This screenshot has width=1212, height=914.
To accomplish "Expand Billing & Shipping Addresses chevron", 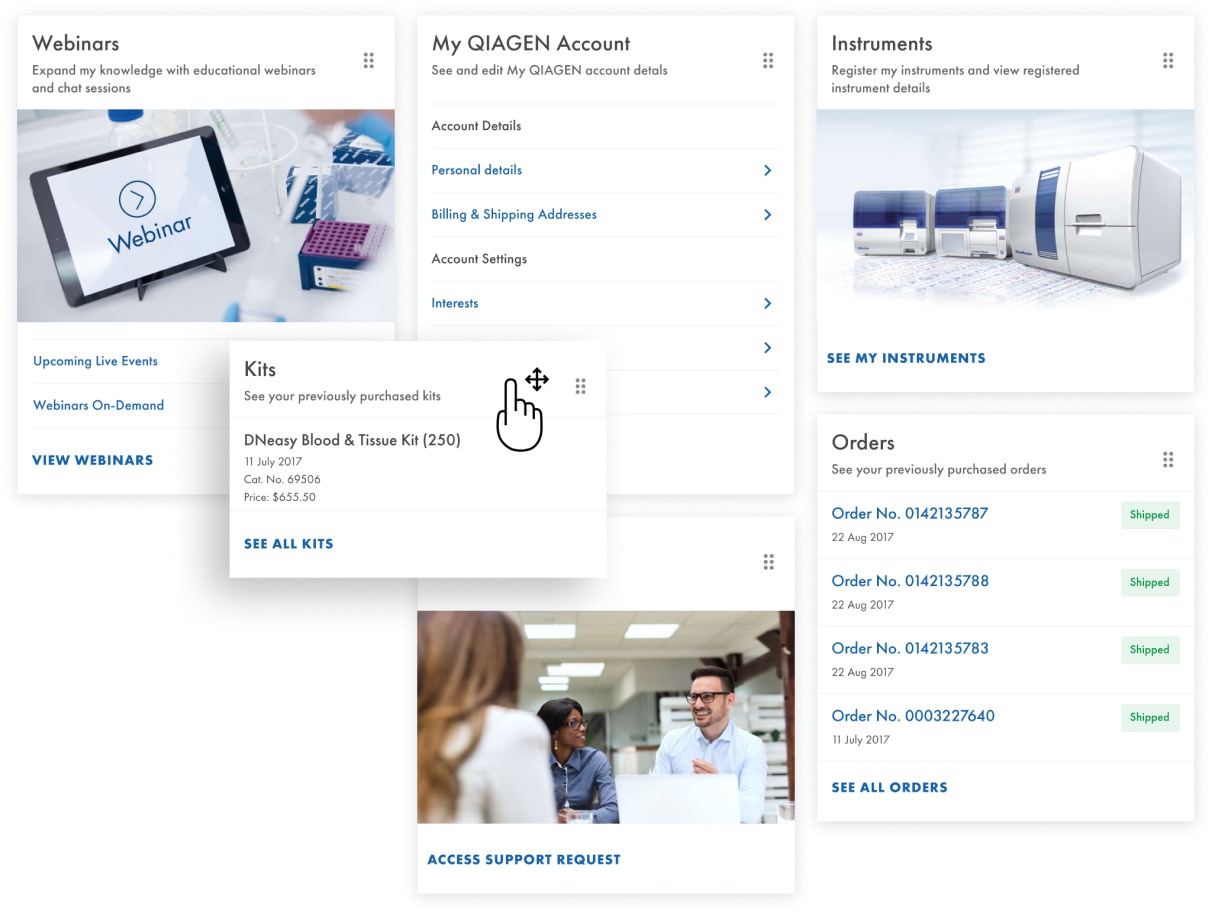I will 767,215.
